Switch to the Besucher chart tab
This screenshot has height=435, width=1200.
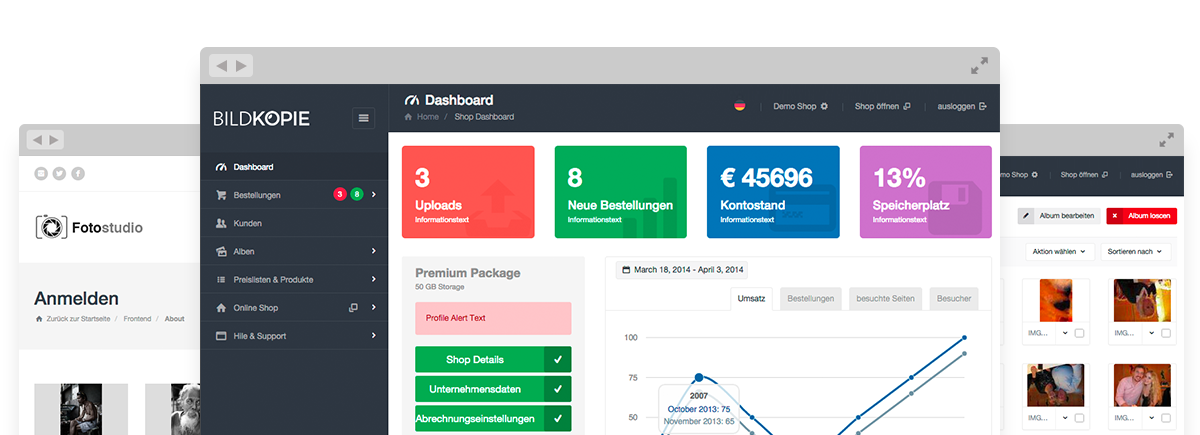click(953, 298)
